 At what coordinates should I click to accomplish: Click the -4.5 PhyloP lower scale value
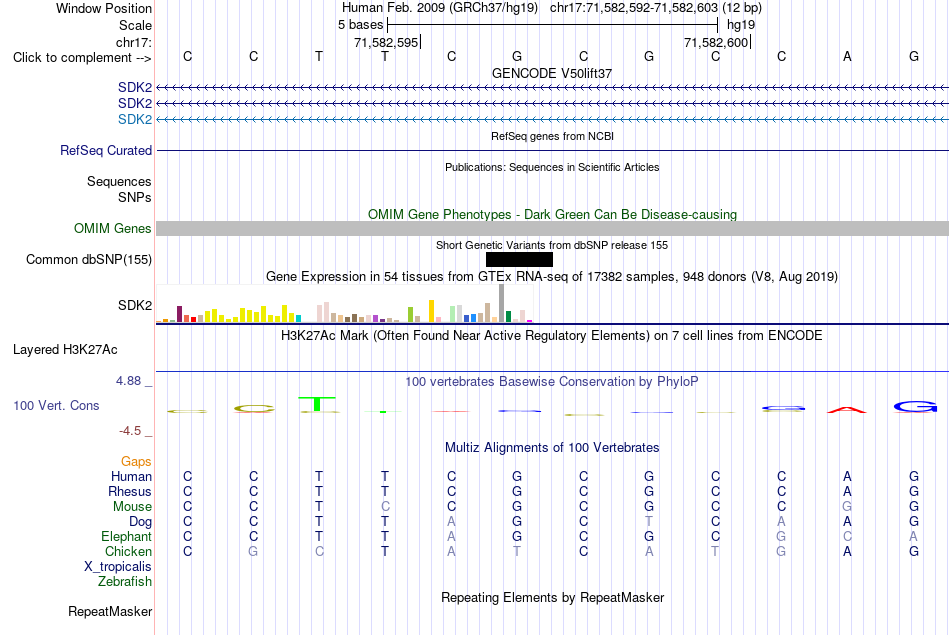coord(130,431)
